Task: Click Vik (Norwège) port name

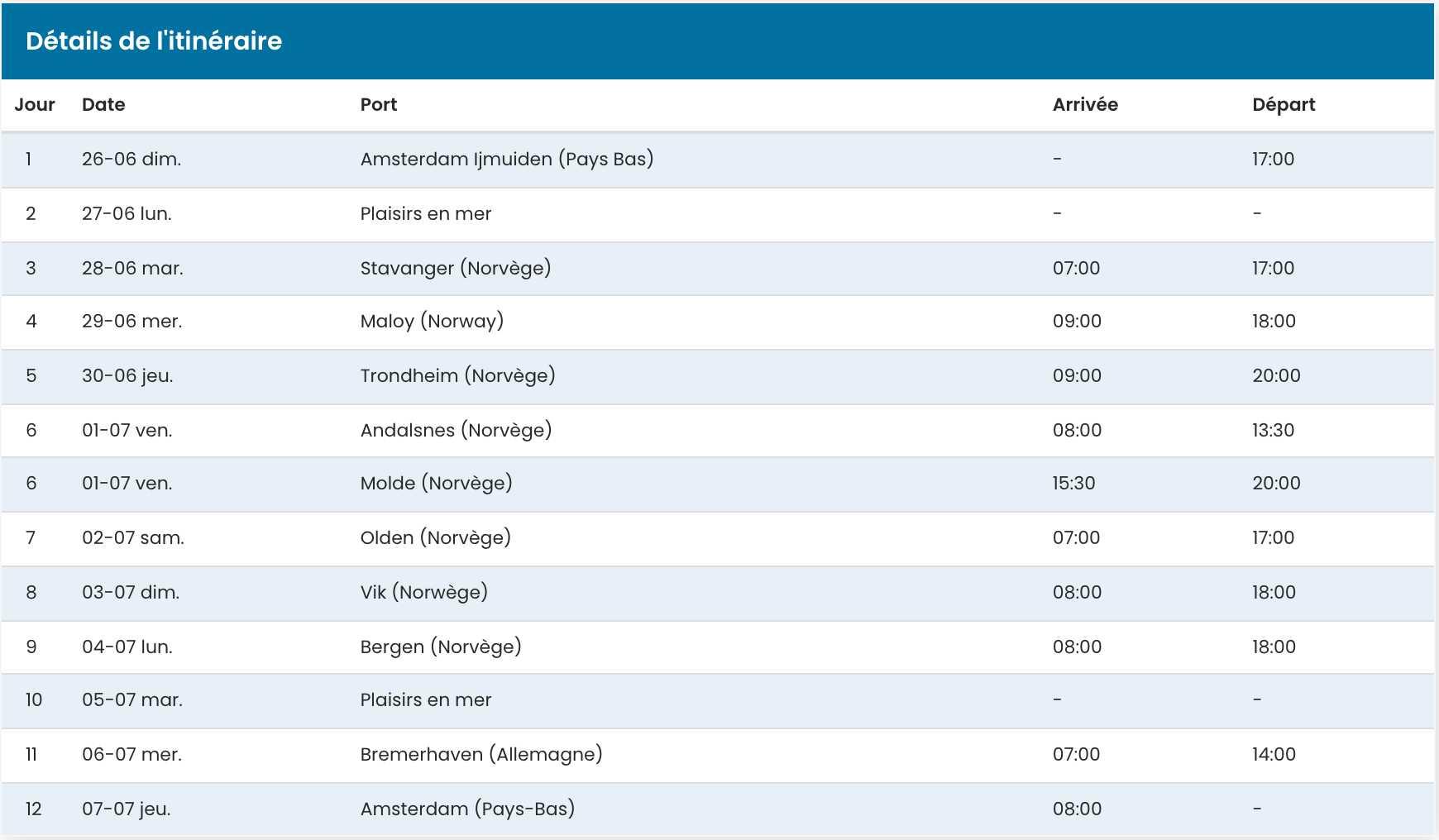Action: (423, 592)
